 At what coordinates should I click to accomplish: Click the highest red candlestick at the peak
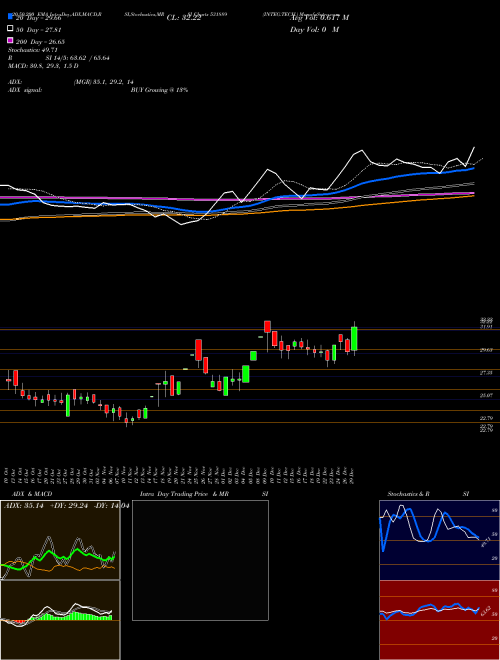tap(267, 327)
